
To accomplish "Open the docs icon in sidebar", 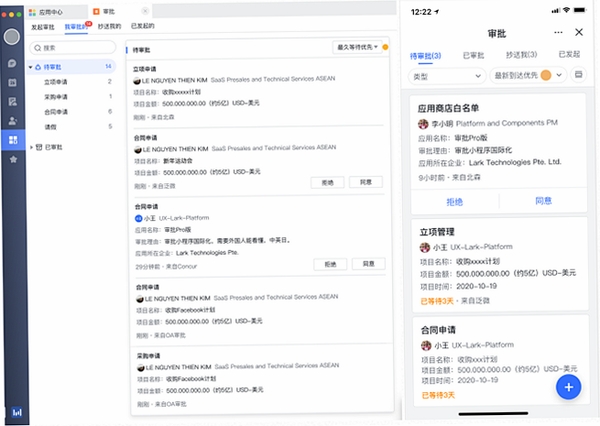I will (x=13, y=101).
